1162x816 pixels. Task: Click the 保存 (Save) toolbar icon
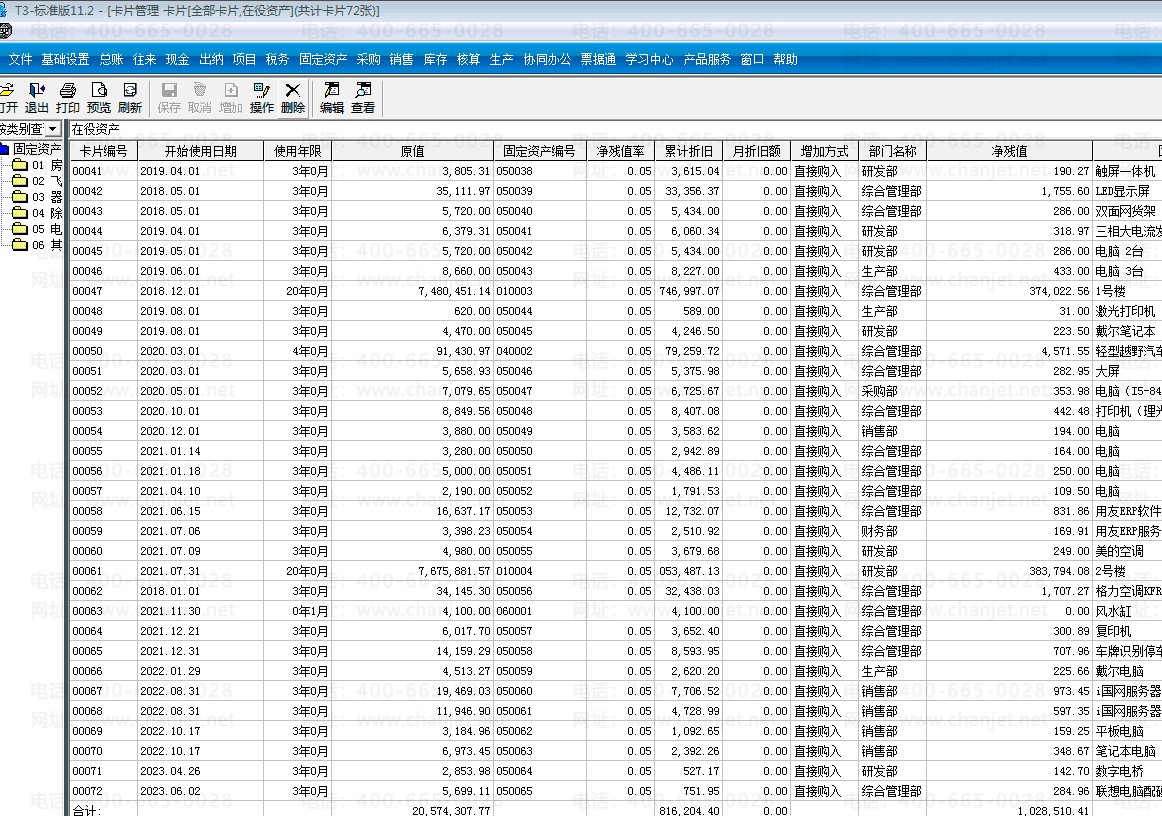point(169,98)
